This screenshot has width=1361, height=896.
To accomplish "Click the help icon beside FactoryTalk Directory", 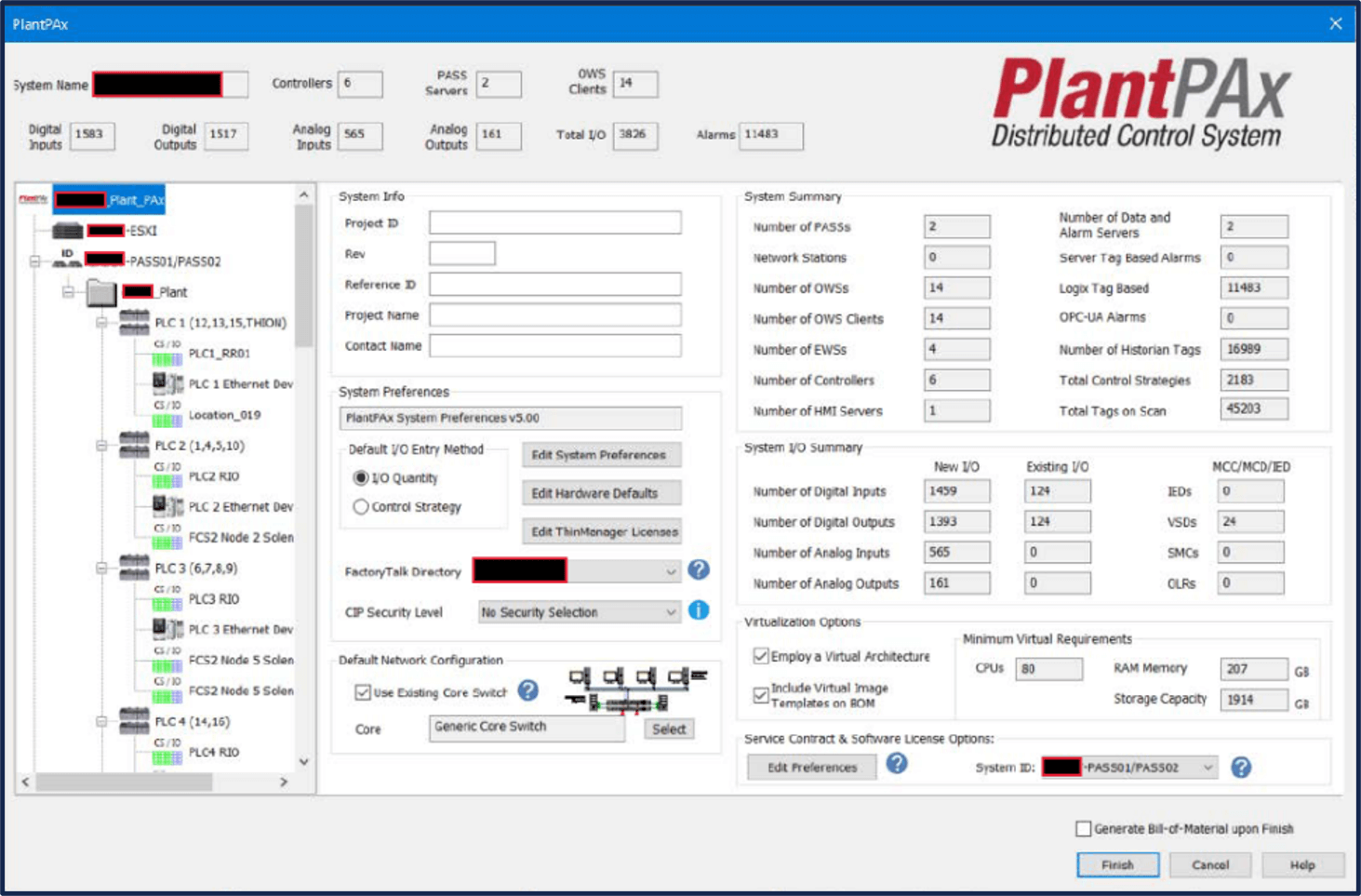I will point(699,570).
